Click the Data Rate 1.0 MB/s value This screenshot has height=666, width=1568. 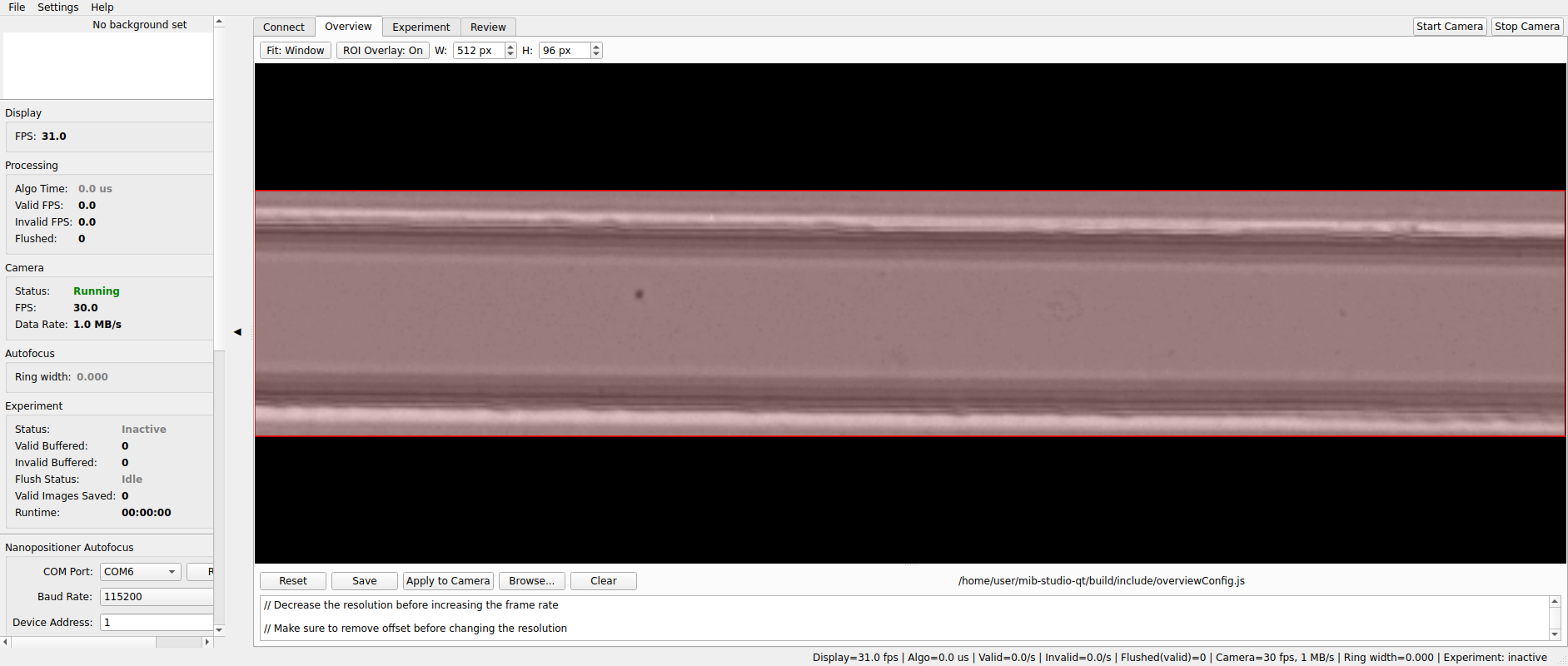pos(97,325)
